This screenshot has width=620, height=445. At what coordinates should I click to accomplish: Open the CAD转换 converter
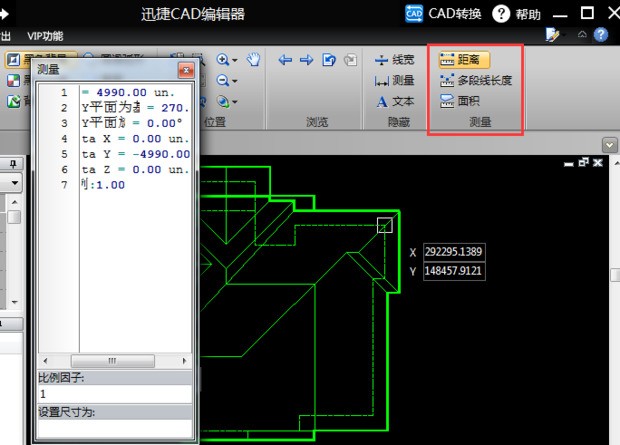[443, 14]
